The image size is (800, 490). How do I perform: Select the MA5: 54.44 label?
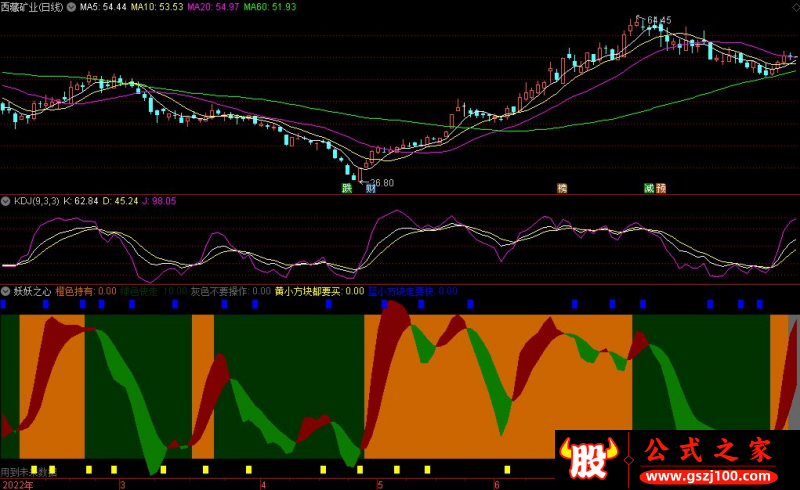[103, 7]
